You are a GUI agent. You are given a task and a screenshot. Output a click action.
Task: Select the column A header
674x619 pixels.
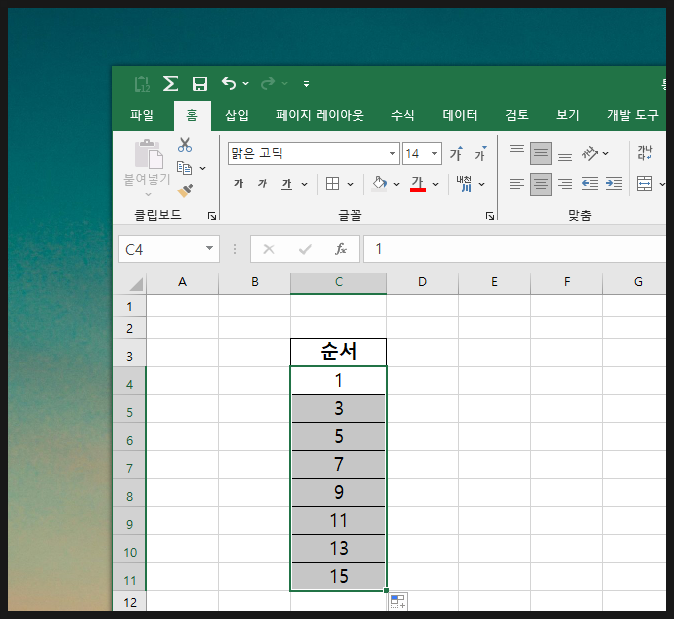(182, 282)
